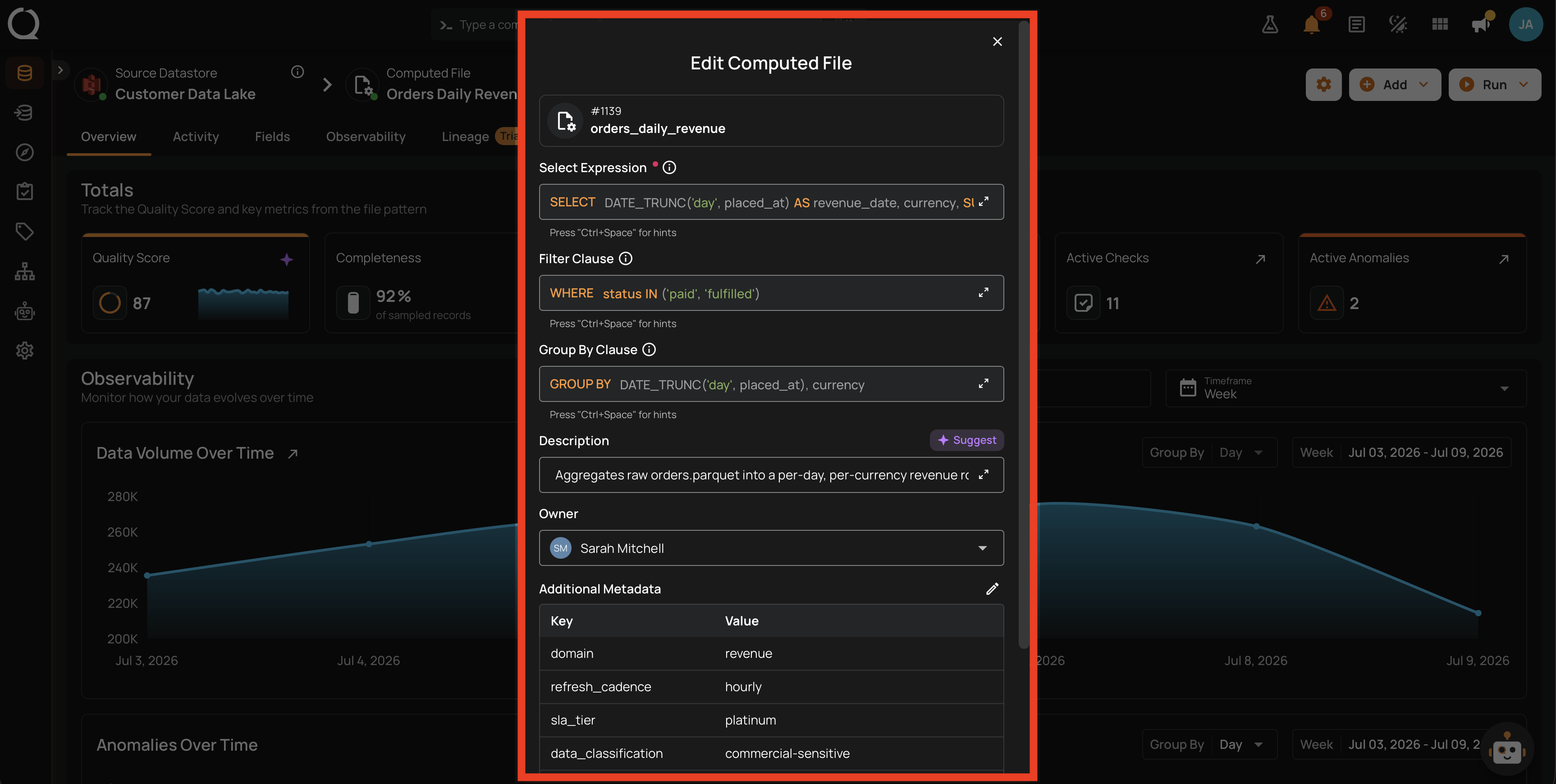Open the hierarchy Flows sidebar icon
Screen dimensions: 1556x784
click(x=24, y=271)
